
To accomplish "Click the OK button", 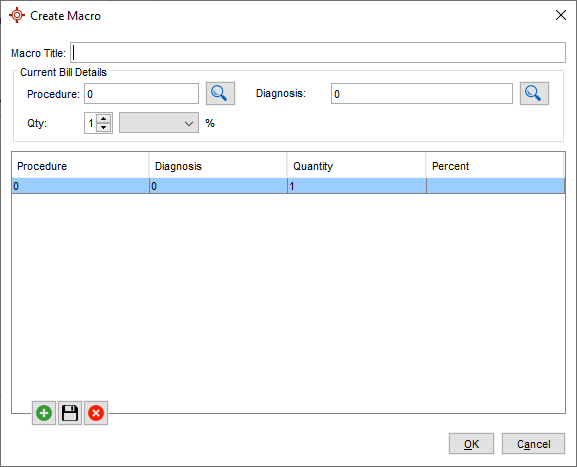I will tap(471, 444).
